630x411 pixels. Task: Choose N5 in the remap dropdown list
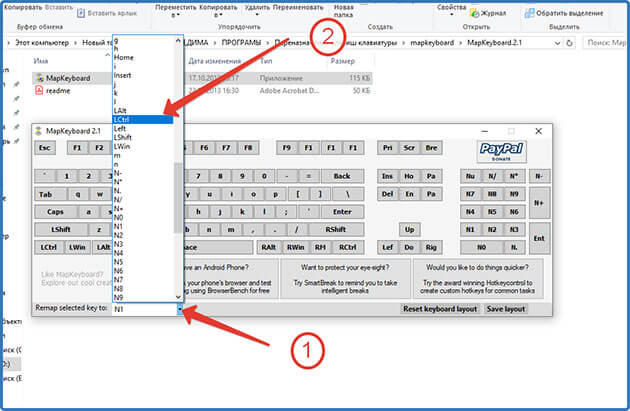pos(143,262)
